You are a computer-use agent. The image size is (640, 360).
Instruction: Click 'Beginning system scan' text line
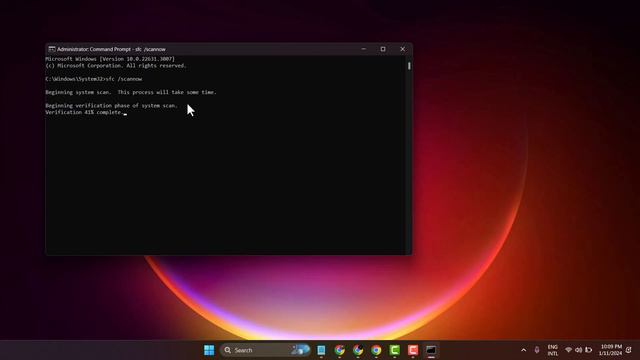point(131,92)
